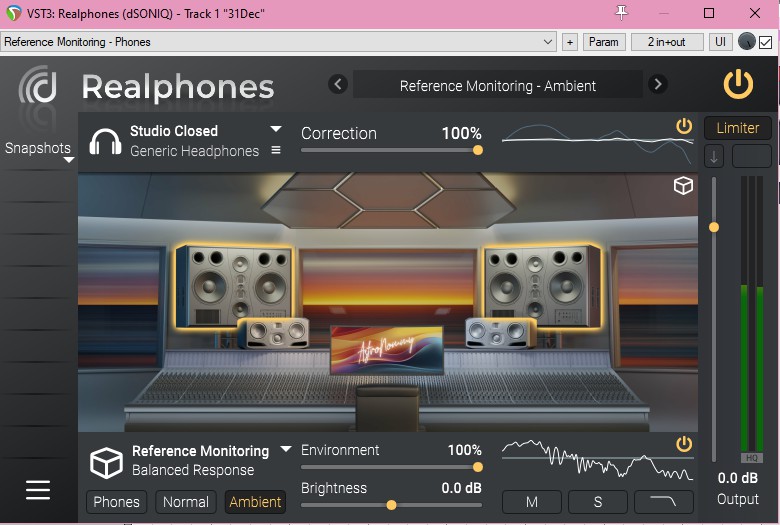The width and height of the screenshot is (780, 525).
Task: Toggle the S side monitoring button
Action: [597, 502]
